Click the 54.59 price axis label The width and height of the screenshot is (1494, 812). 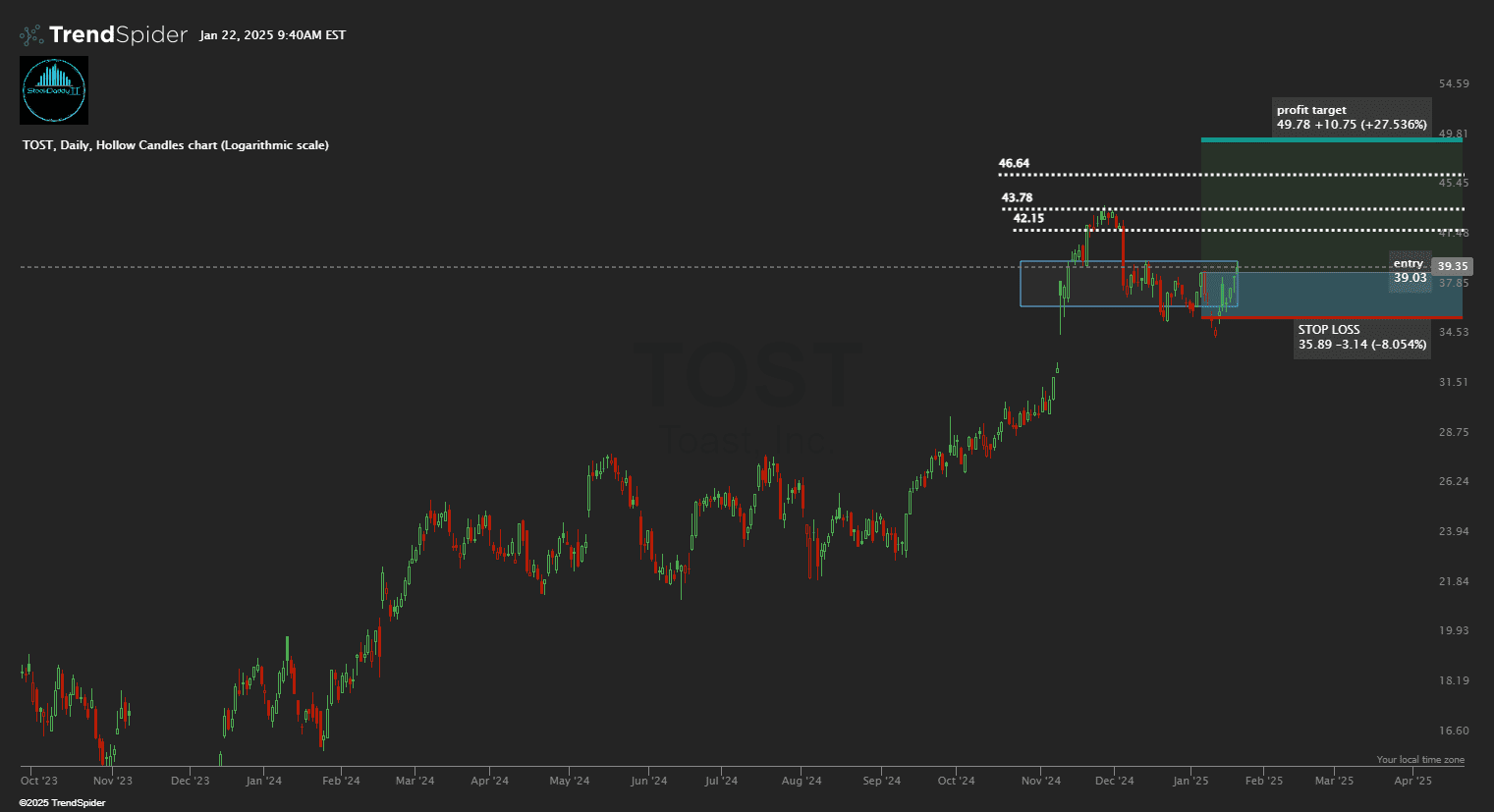tap(1454, 83)
